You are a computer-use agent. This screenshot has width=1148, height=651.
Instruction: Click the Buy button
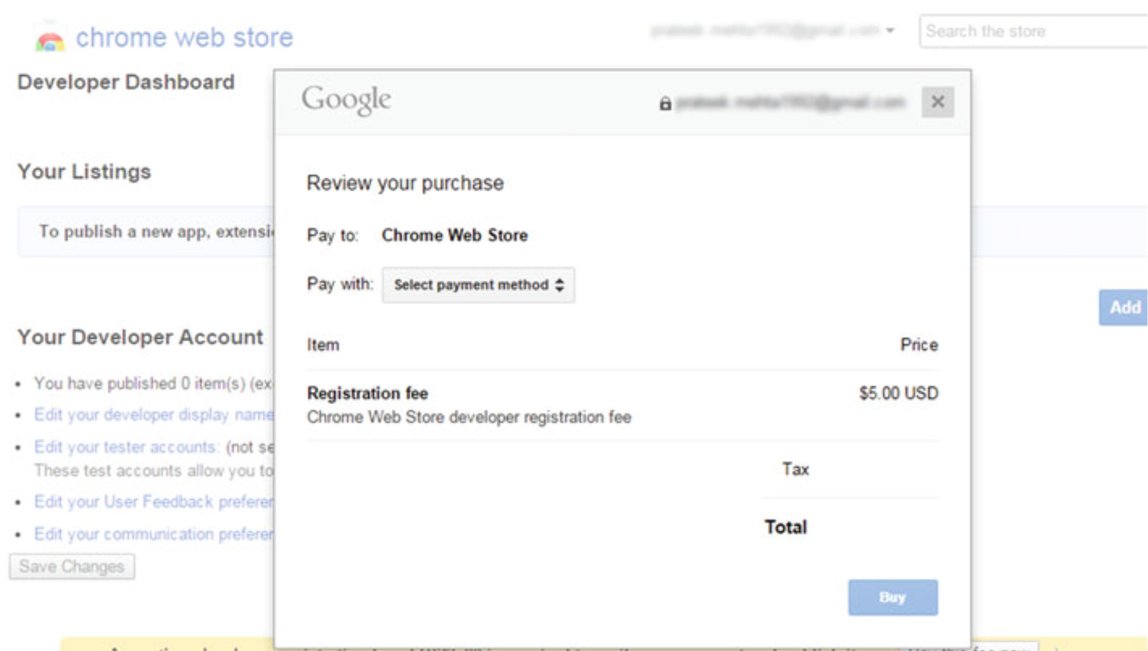tap(892, 598)
